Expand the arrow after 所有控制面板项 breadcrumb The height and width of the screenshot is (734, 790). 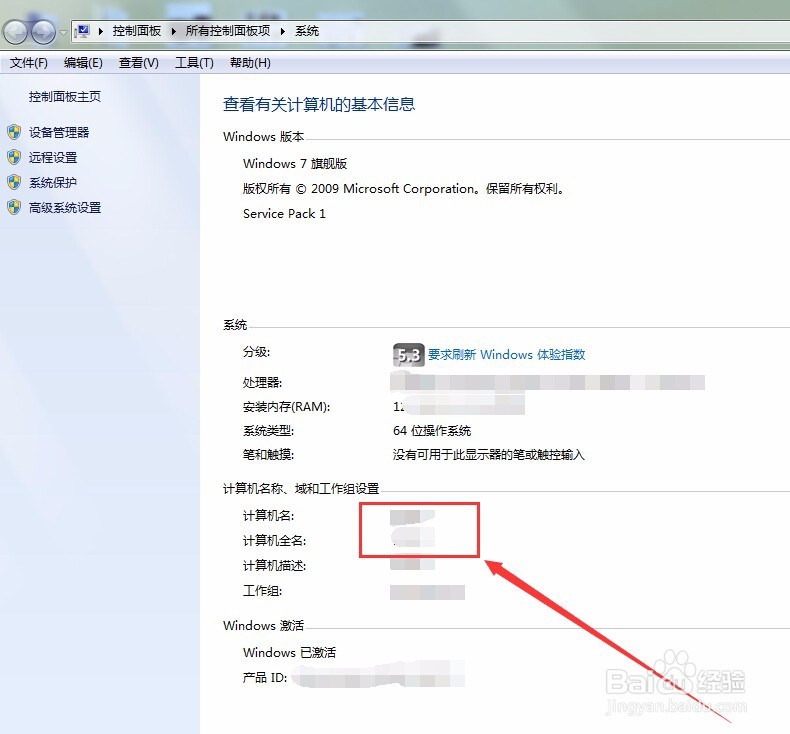(283, 31)
